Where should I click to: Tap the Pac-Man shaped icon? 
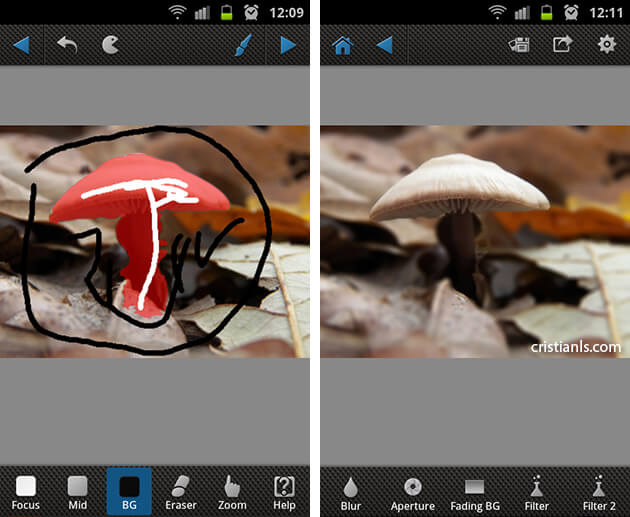point(111,45)
